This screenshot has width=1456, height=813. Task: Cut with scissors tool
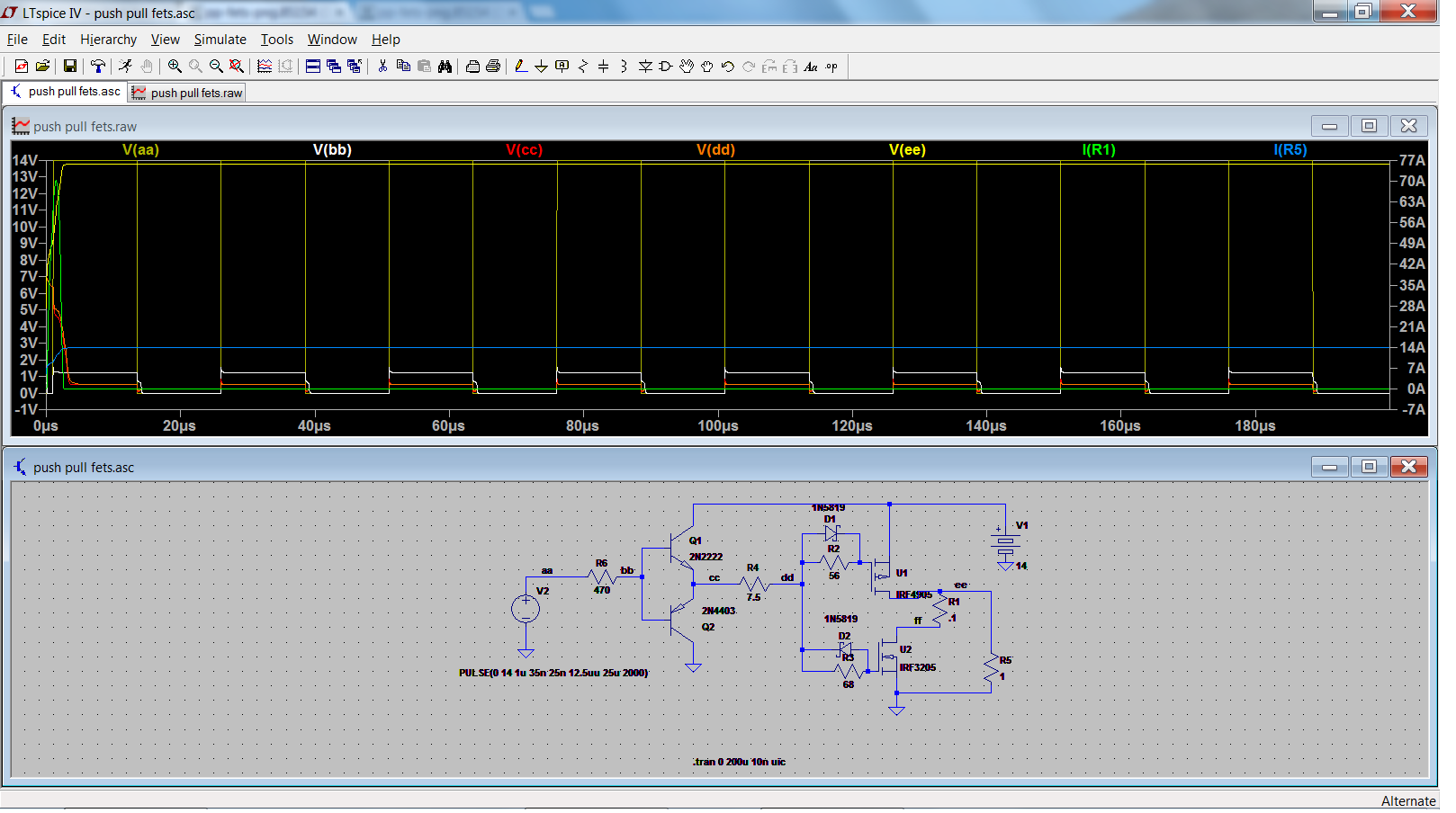382,67
